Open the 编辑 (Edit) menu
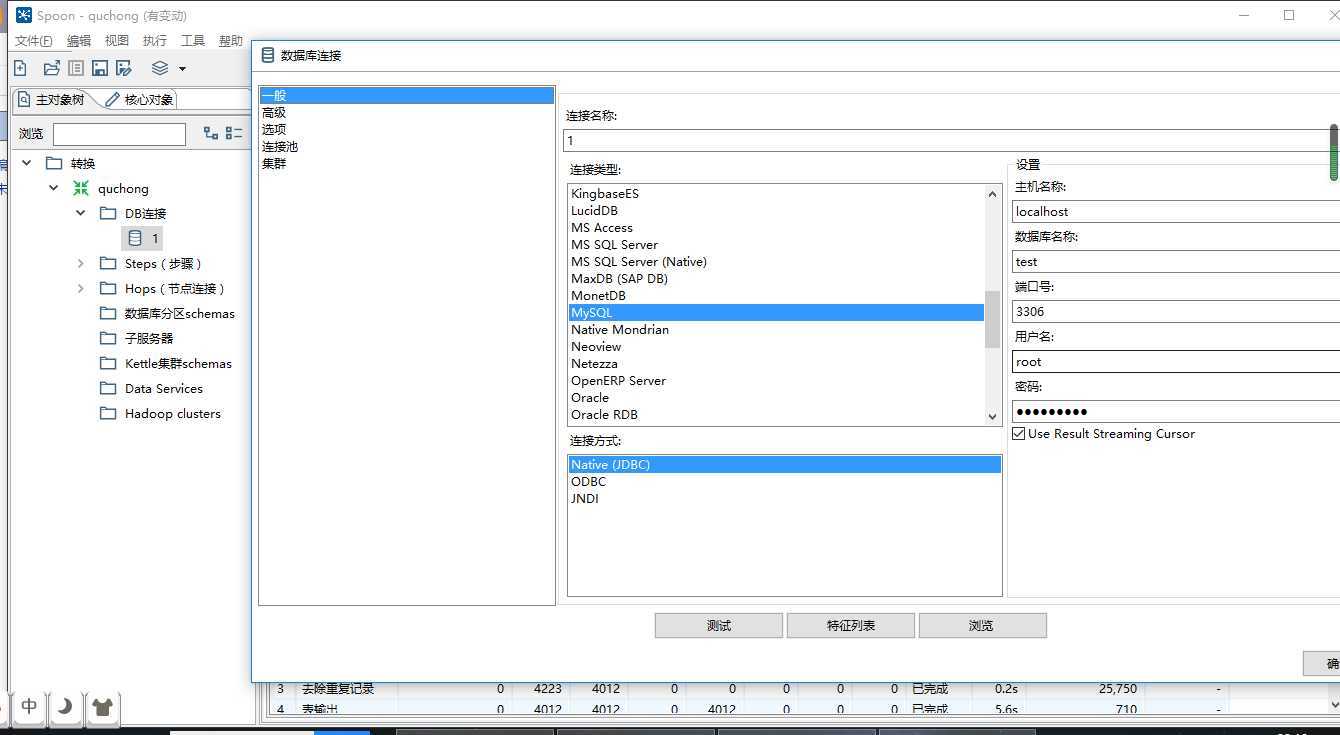 79,41
